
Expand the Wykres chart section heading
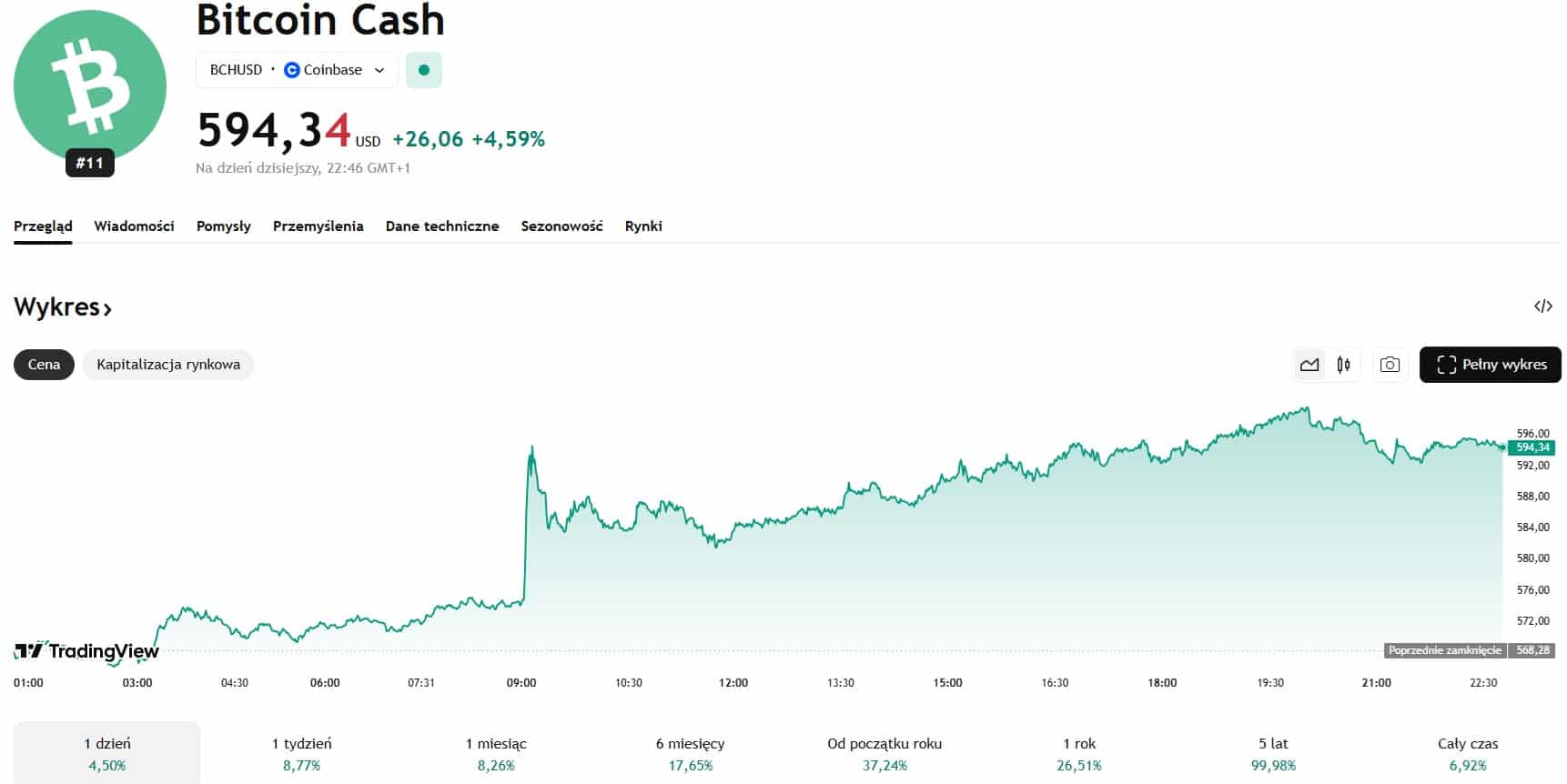coord(63,307)
